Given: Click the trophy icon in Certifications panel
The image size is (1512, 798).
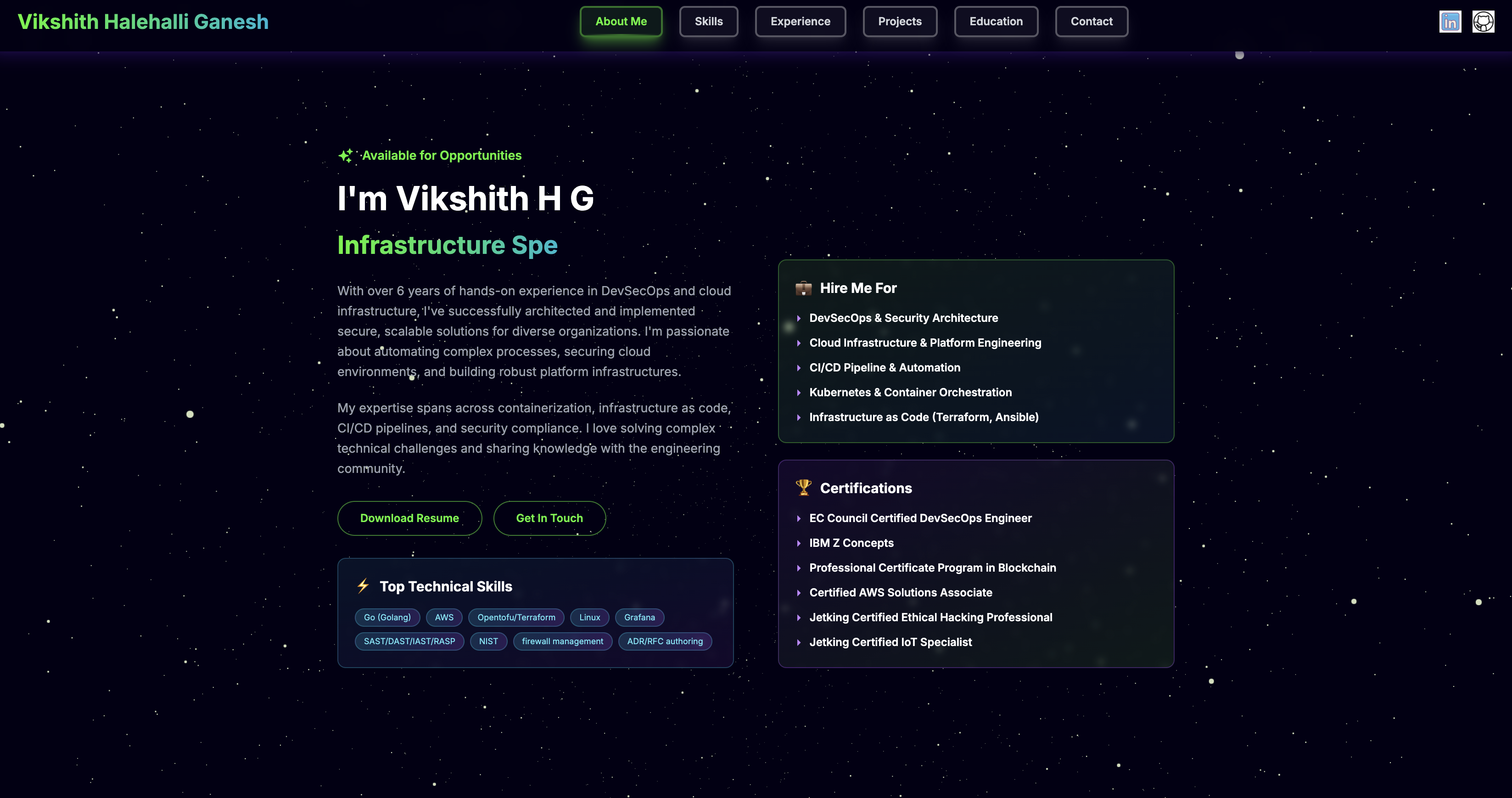Looking at the screenshot, I should point(803,487).
